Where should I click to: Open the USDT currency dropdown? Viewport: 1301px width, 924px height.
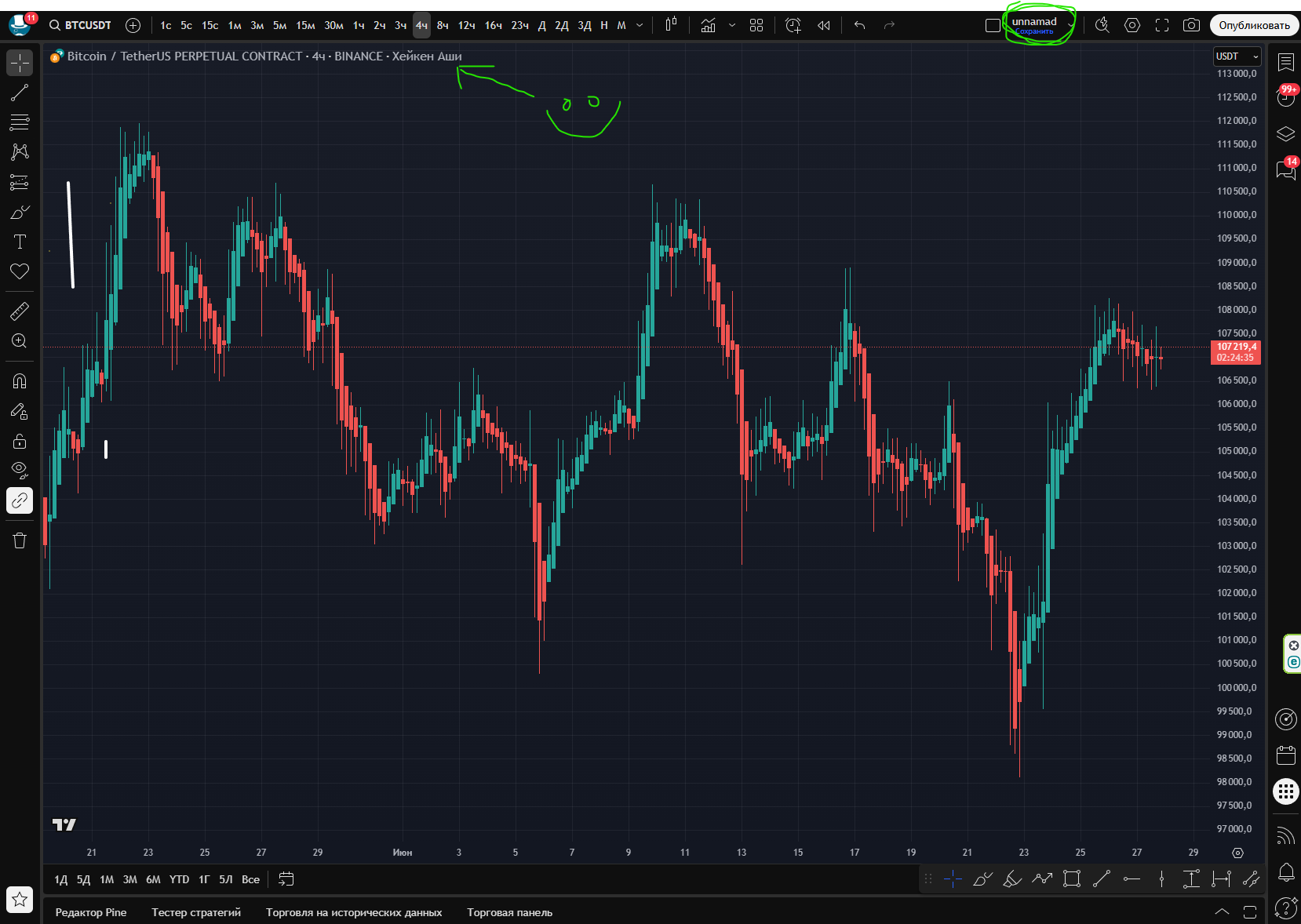pyautogui.click(x=1237, y=56)
